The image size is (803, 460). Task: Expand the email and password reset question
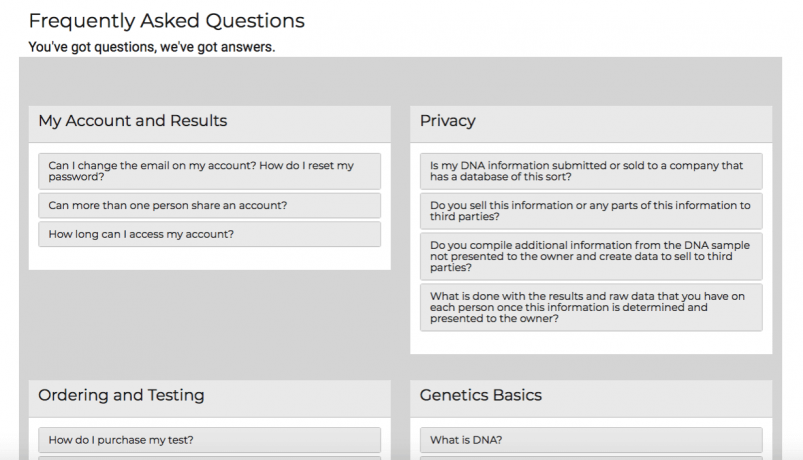click(209, 171)
